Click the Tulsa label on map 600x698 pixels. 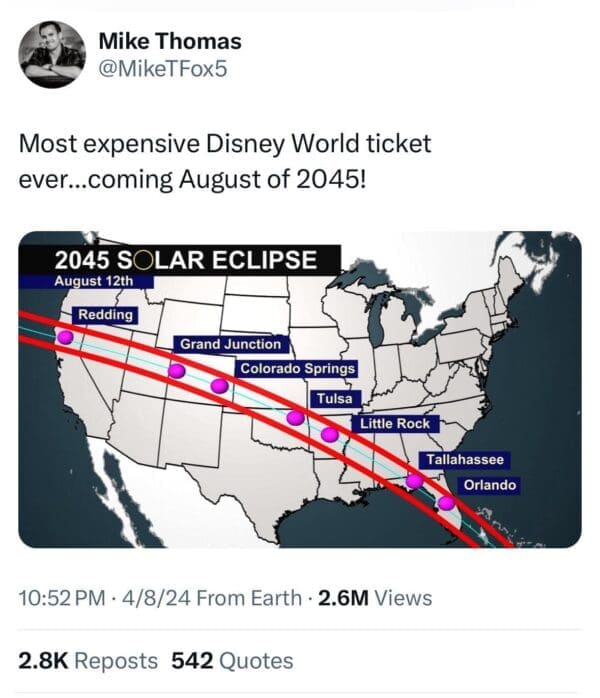[x=334, y=399]
